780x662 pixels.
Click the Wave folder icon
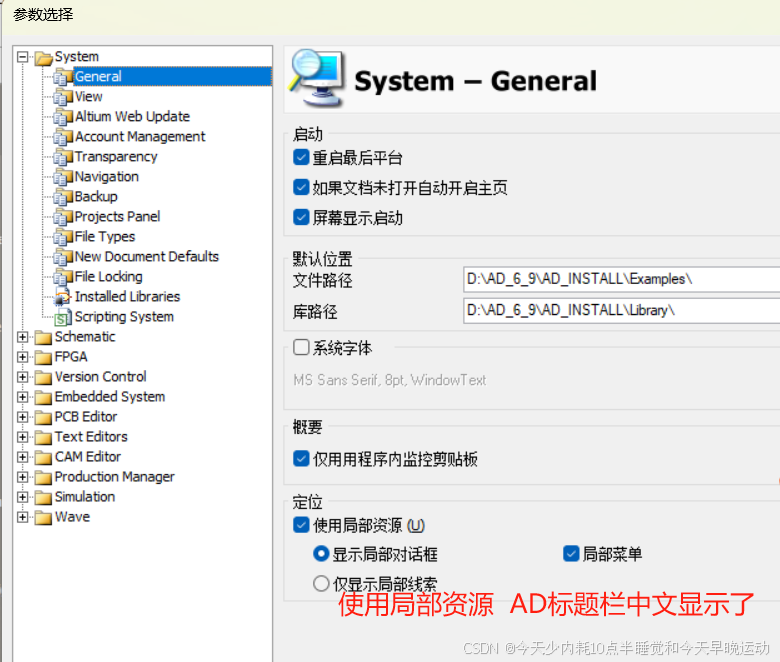[x=43, y=517]
